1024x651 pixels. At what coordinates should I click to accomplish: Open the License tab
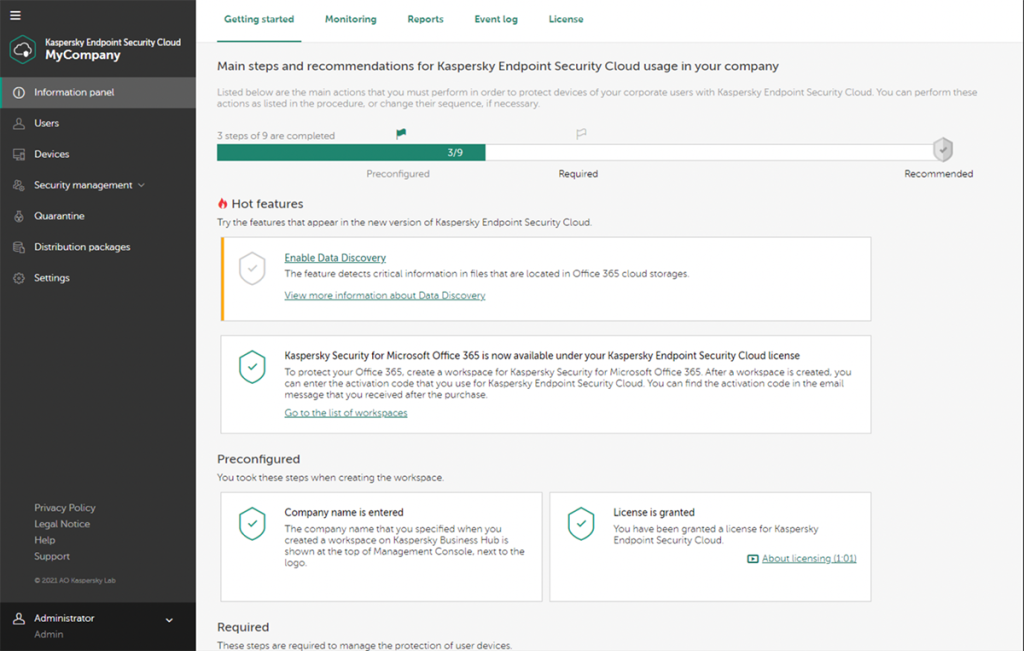point(566,20)
